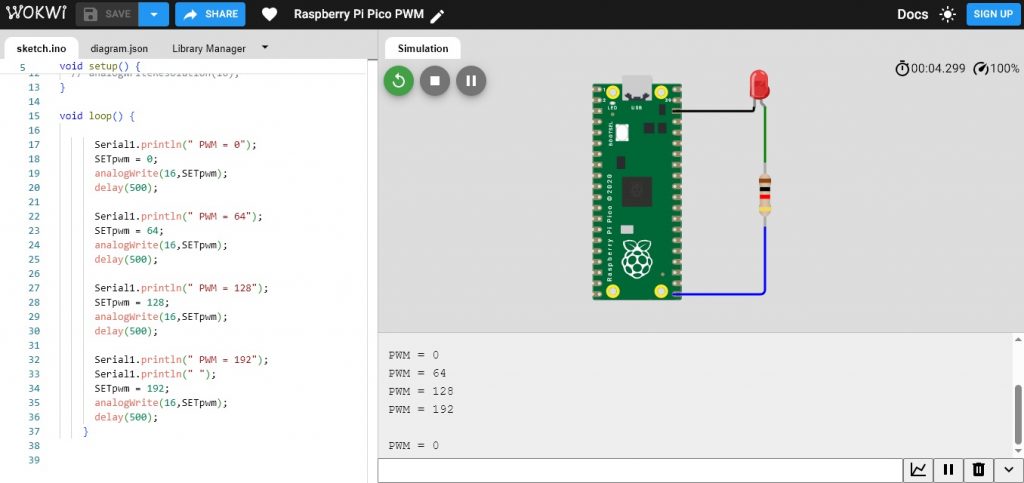This screenshot has height=483, width=1024.
Task: Expand the file tabs dropdown arrow
Action: [x=264, y=47]
